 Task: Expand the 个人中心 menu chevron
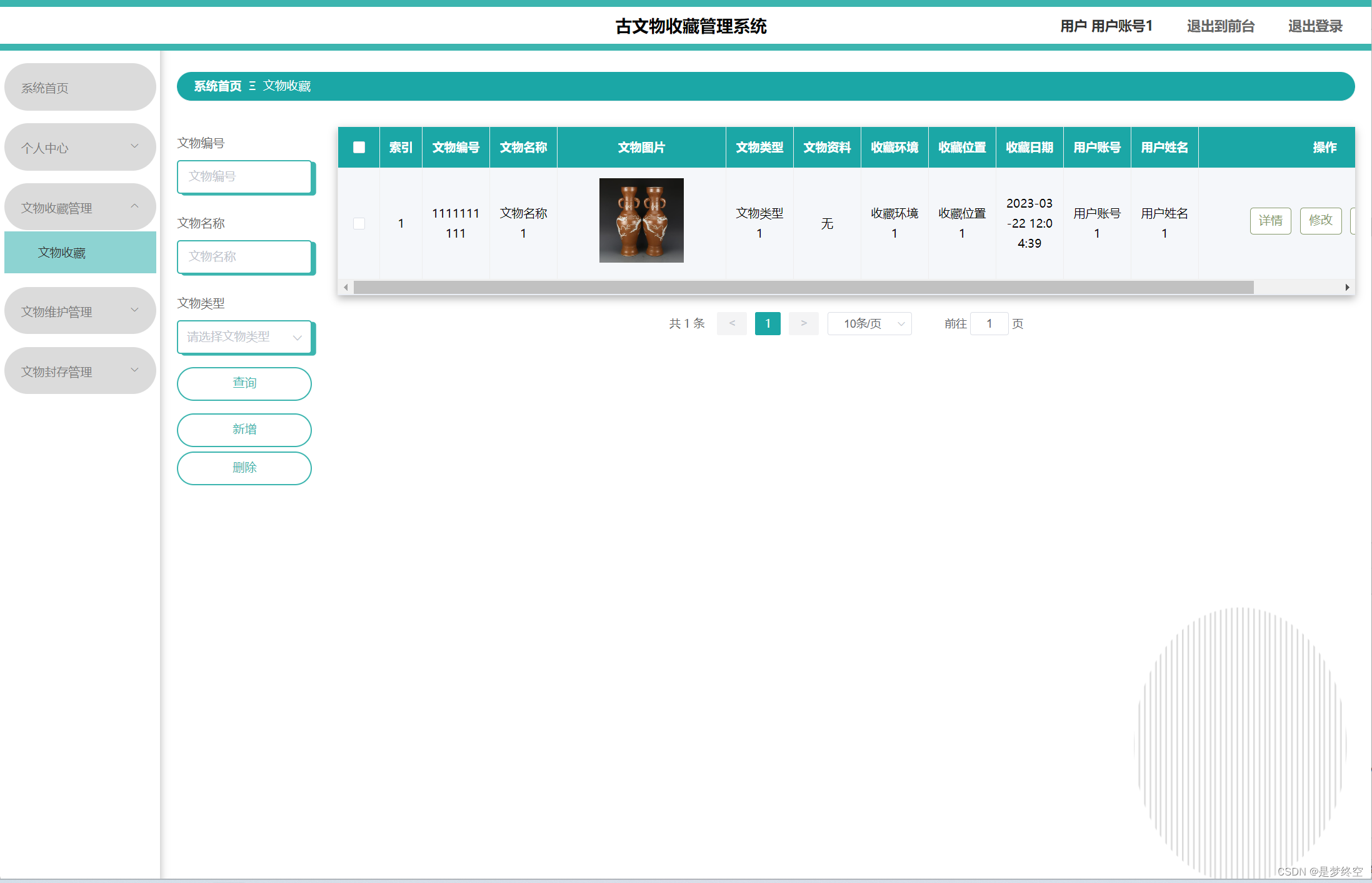tap(134, 146)
